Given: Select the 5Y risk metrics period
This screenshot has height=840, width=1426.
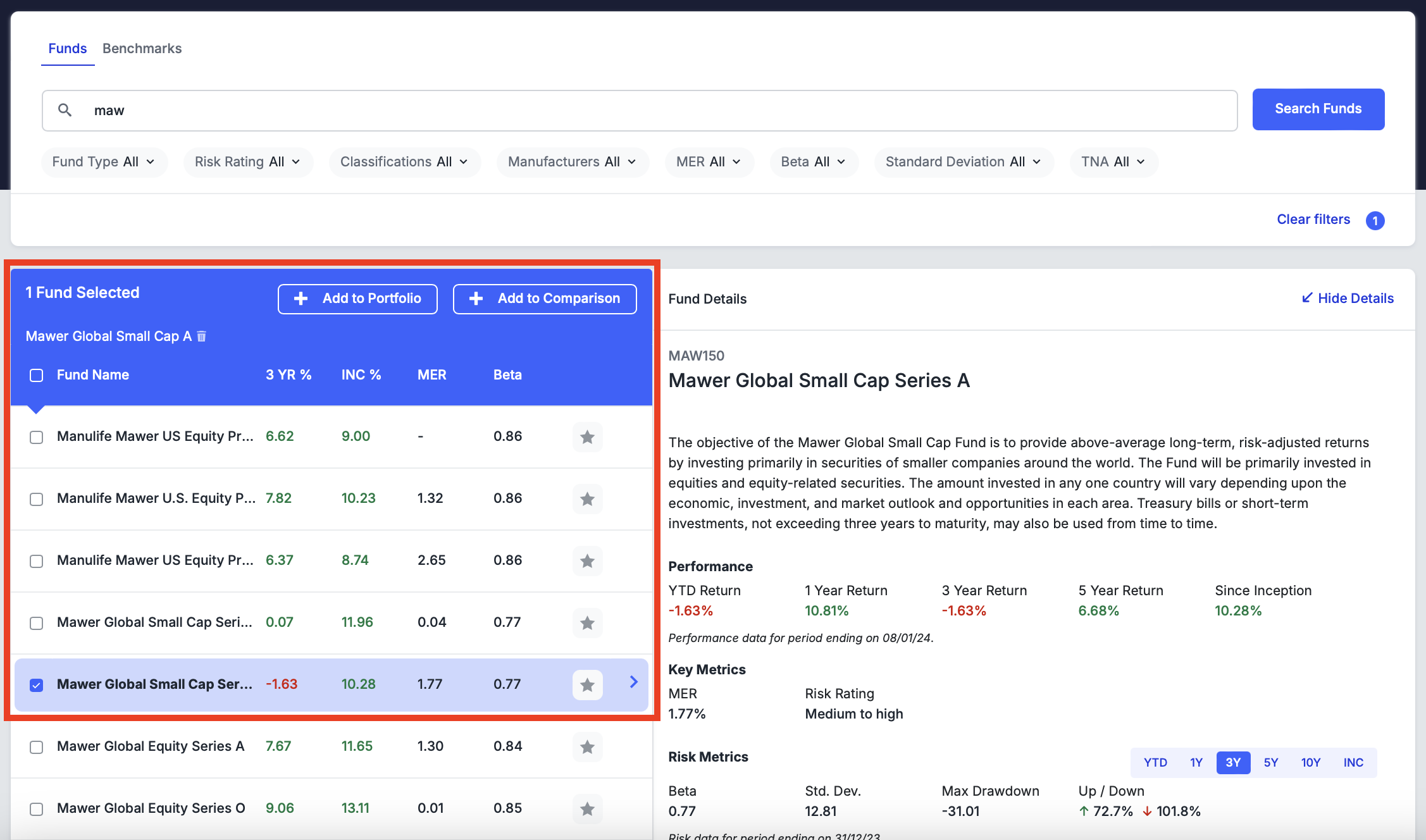Looking at the screenshot, I should point(1271,763).
